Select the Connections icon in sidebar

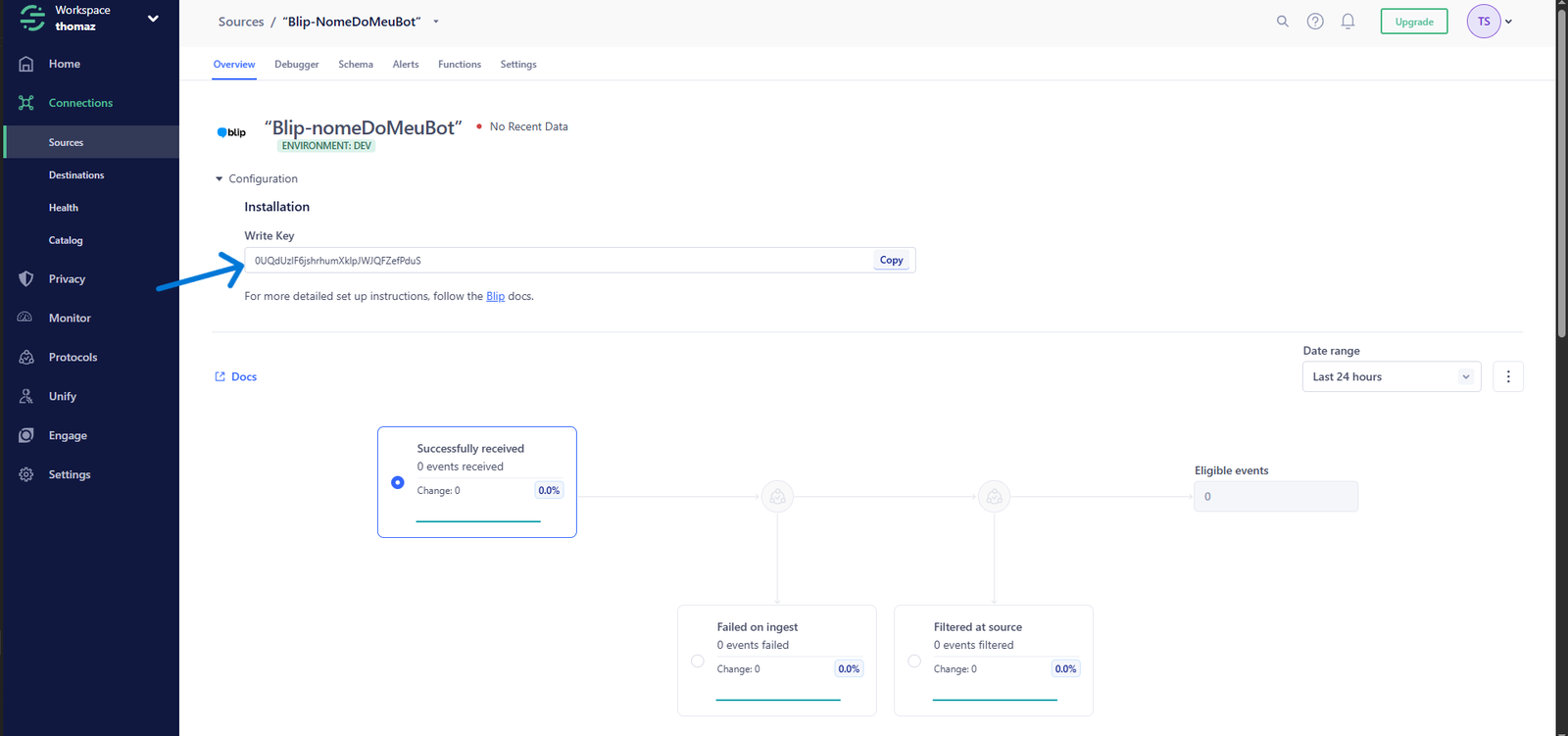point(26,103)
